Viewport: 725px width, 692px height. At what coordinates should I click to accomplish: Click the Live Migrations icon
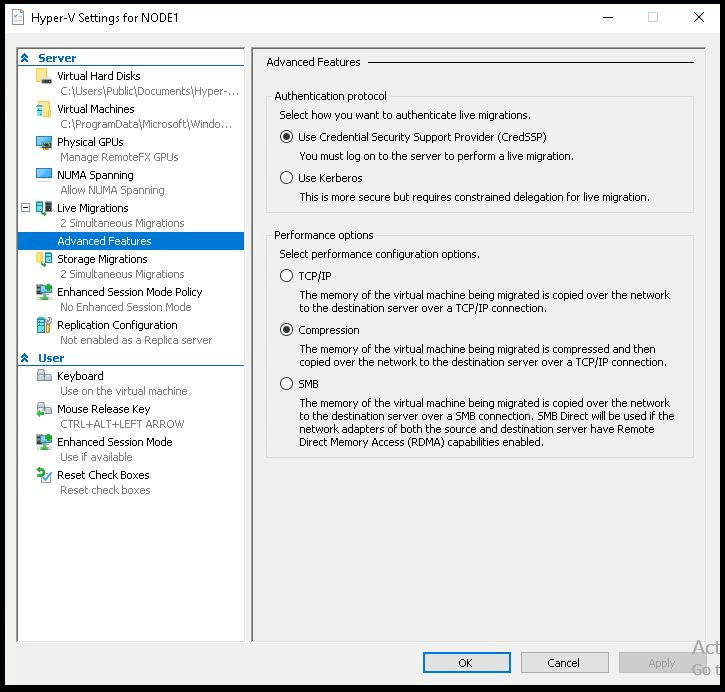(44, 208)
